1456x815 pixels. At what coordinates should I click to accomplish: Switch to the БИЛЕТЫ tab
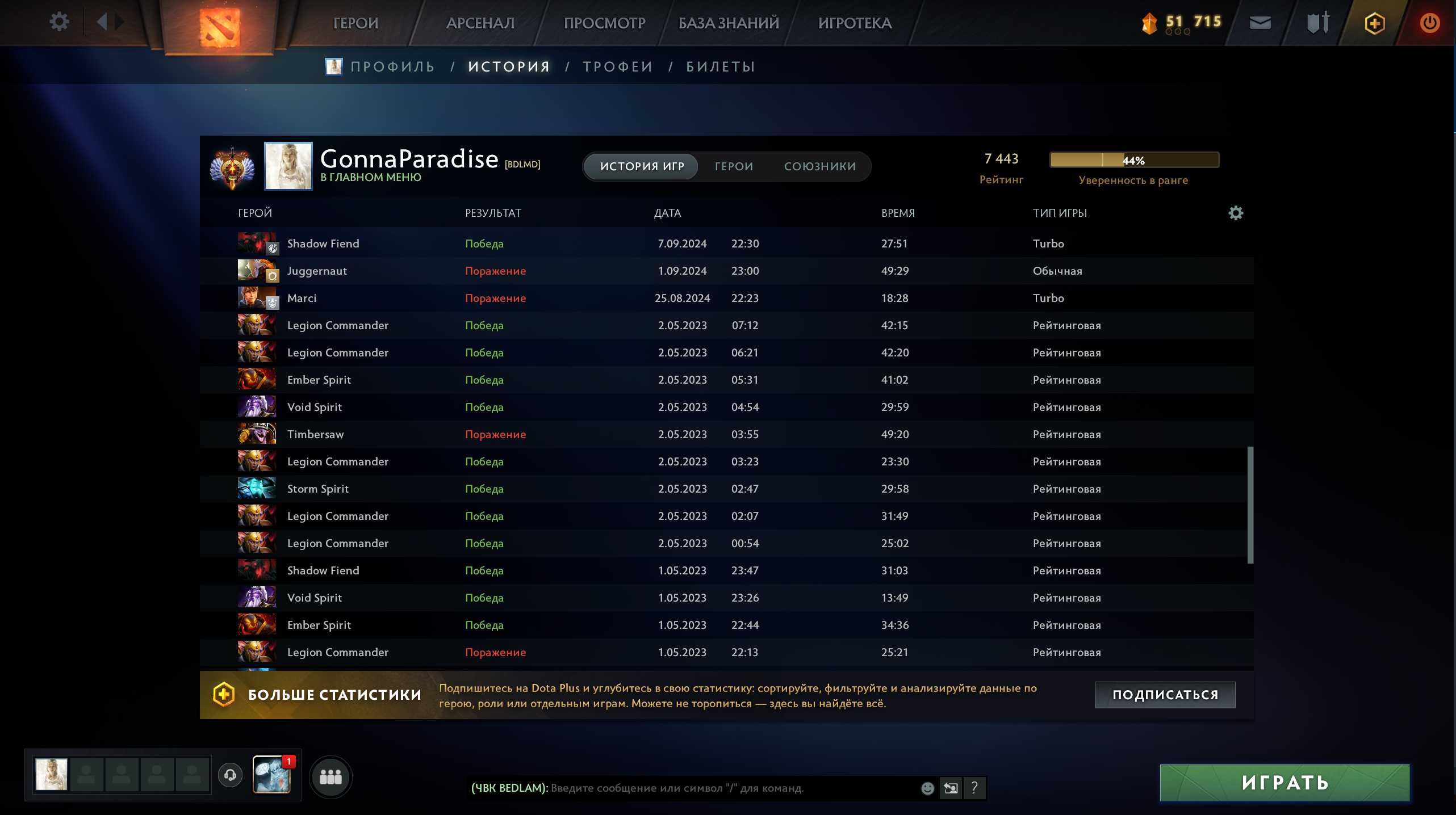(x=721, y=67)
